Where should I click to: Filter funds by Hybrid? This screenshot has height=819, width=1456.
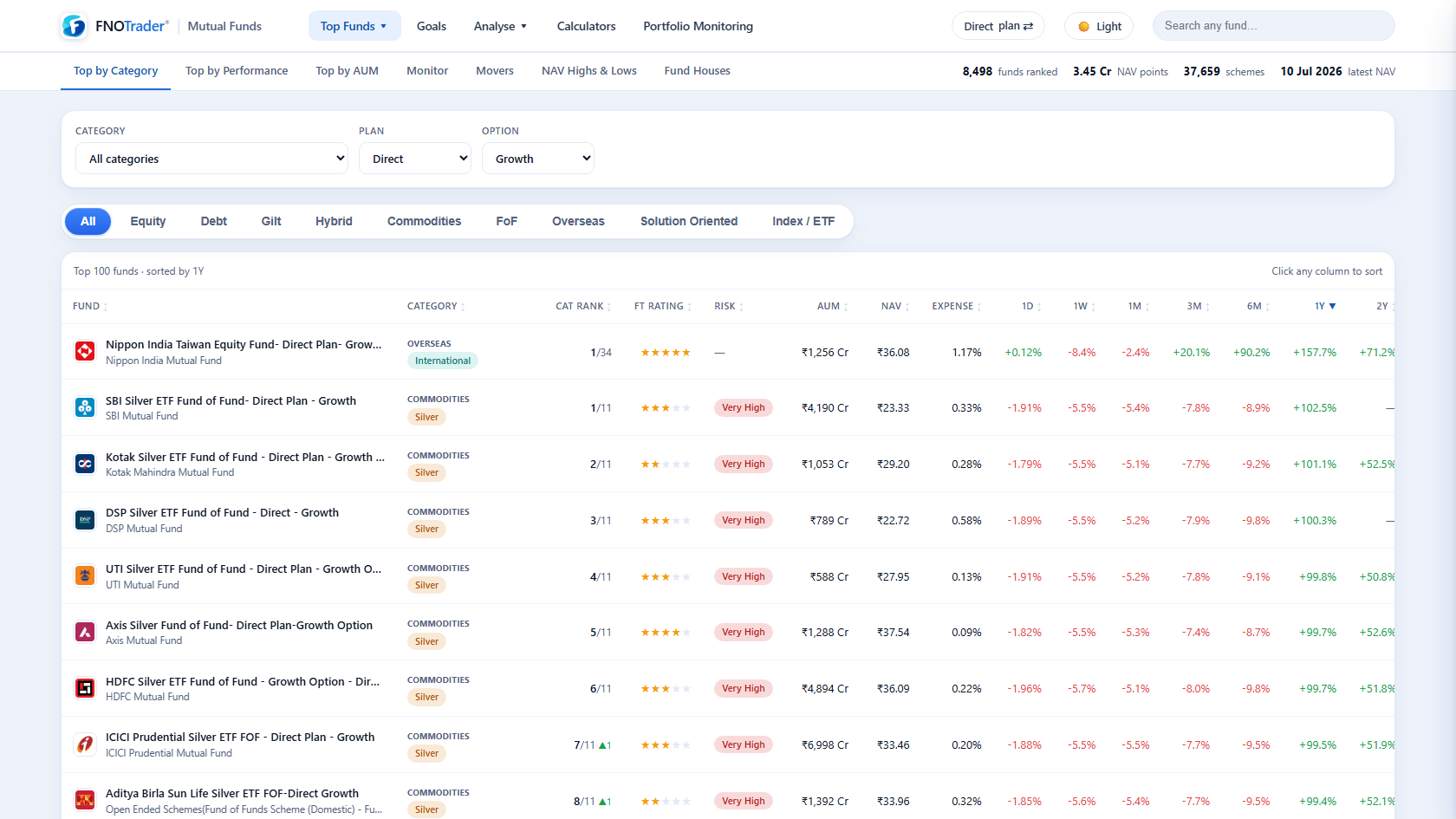(x=334, y=221)
